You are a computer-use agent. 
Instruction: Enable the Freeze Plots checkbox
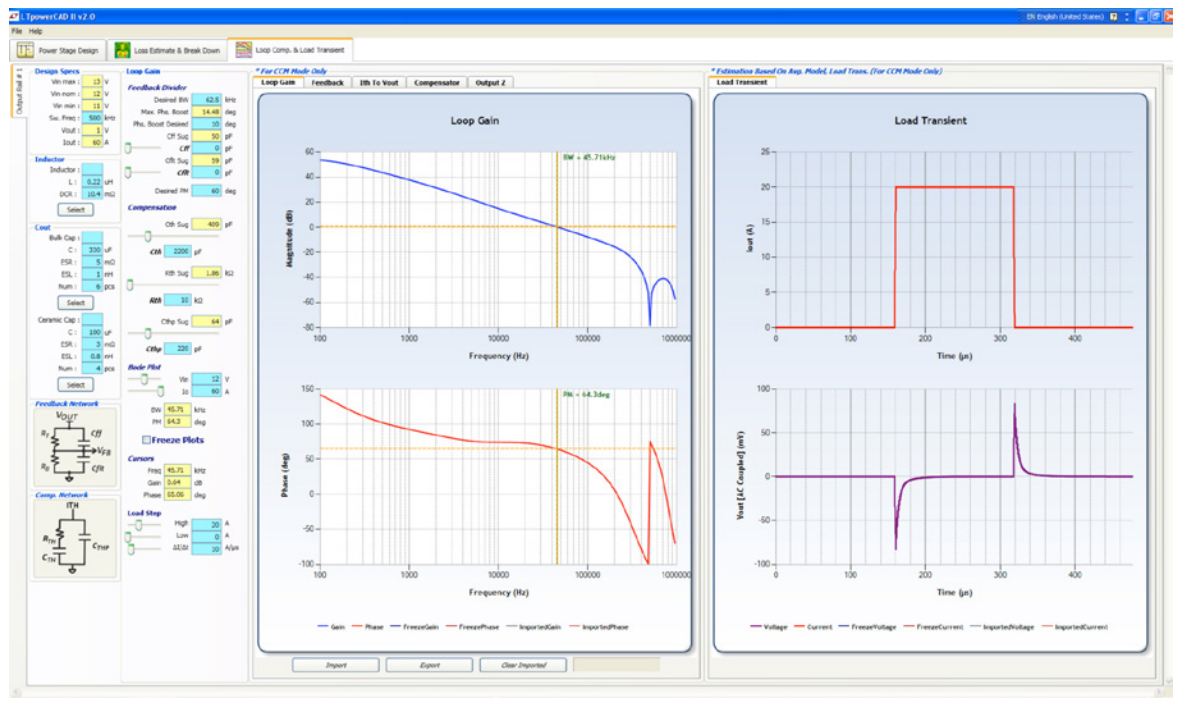tap(147, 440)
